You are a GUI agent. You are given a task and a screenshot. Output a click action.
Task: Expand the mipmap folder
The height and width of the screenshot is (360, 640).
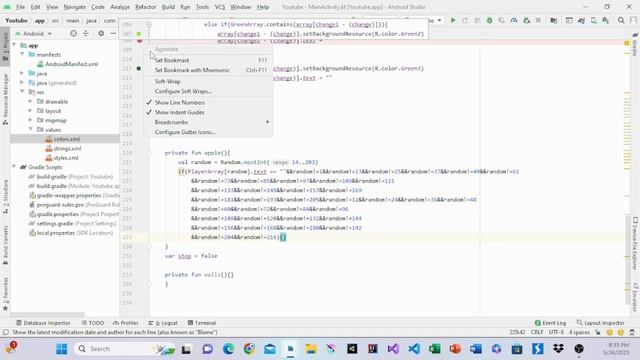31,120
